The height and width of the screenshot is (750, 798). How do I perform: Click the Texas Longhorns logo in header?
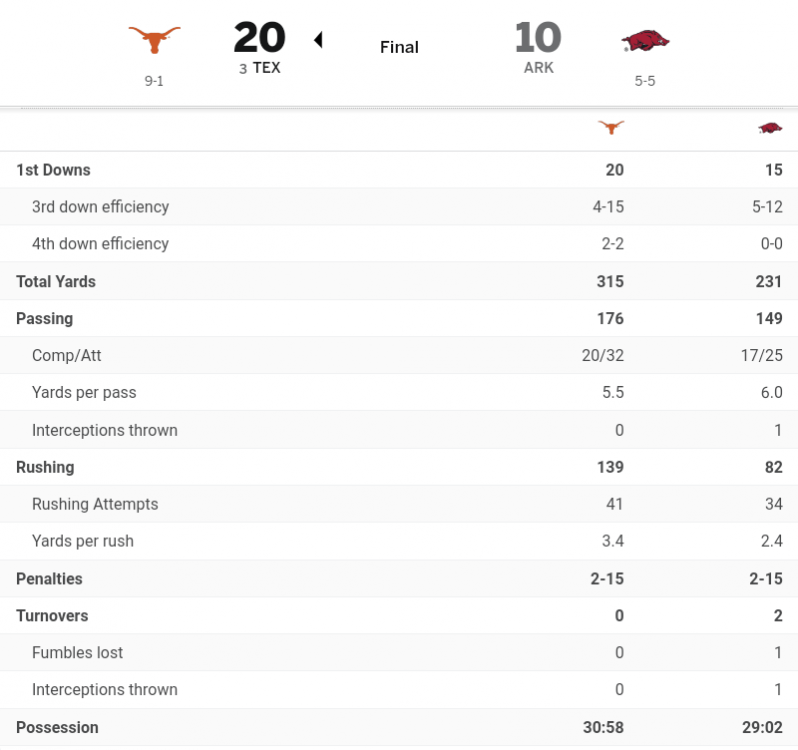point(154,40)
